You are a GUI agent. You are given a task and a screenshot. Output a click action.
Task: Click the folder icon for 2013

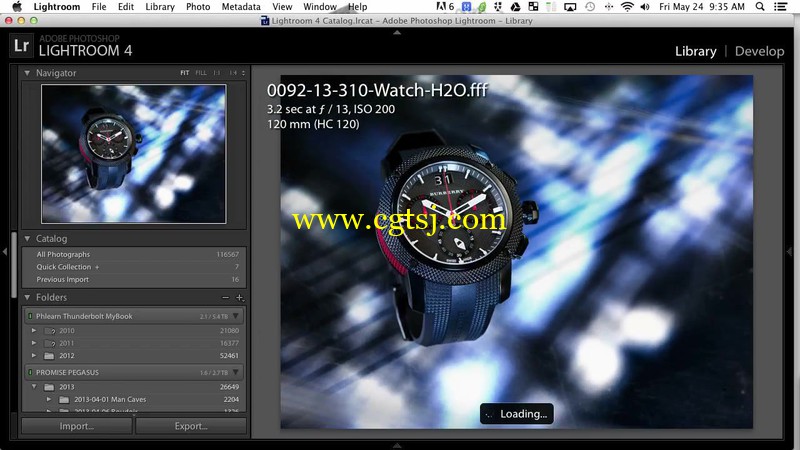pyautogui.click(x=49, y=387)
